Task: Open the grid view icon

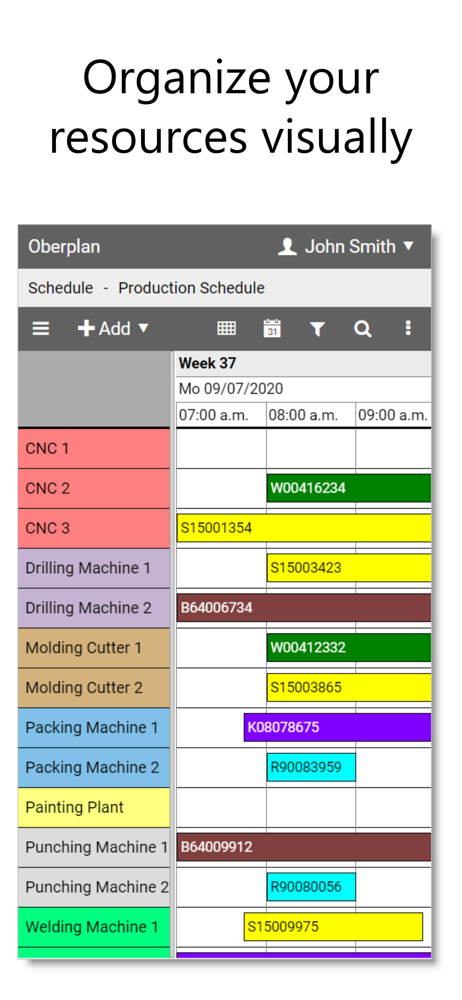Action: [227, 328]
